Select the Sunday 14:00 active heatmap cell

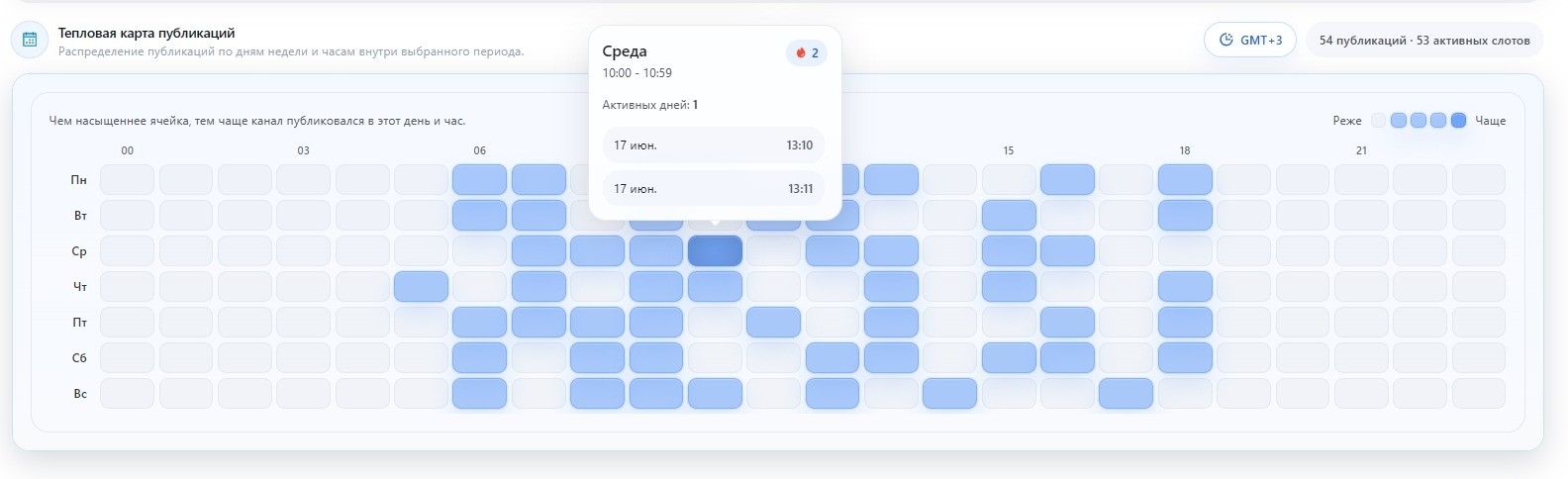(949, 393)
